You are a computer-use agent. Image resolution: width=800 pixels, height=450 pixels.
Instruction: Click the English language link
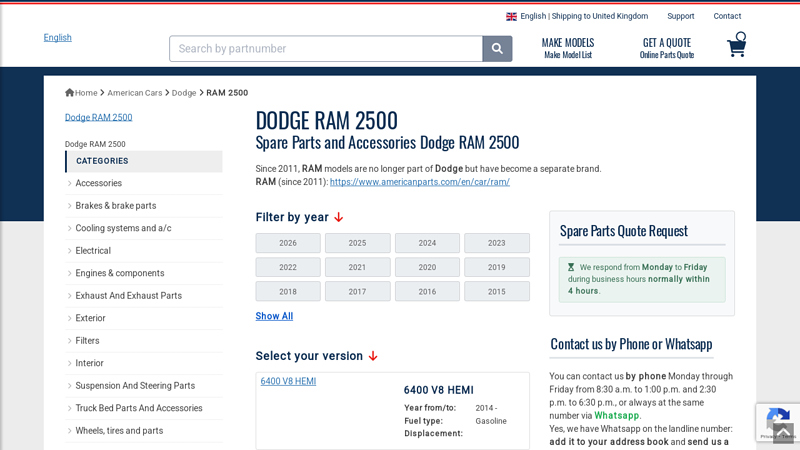point(58,37)
